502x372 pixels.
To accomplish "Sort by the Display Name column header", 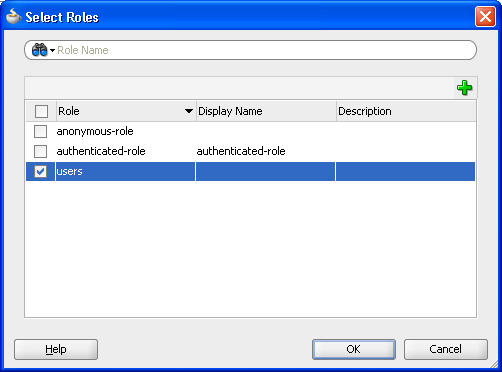I will point(266,111).
